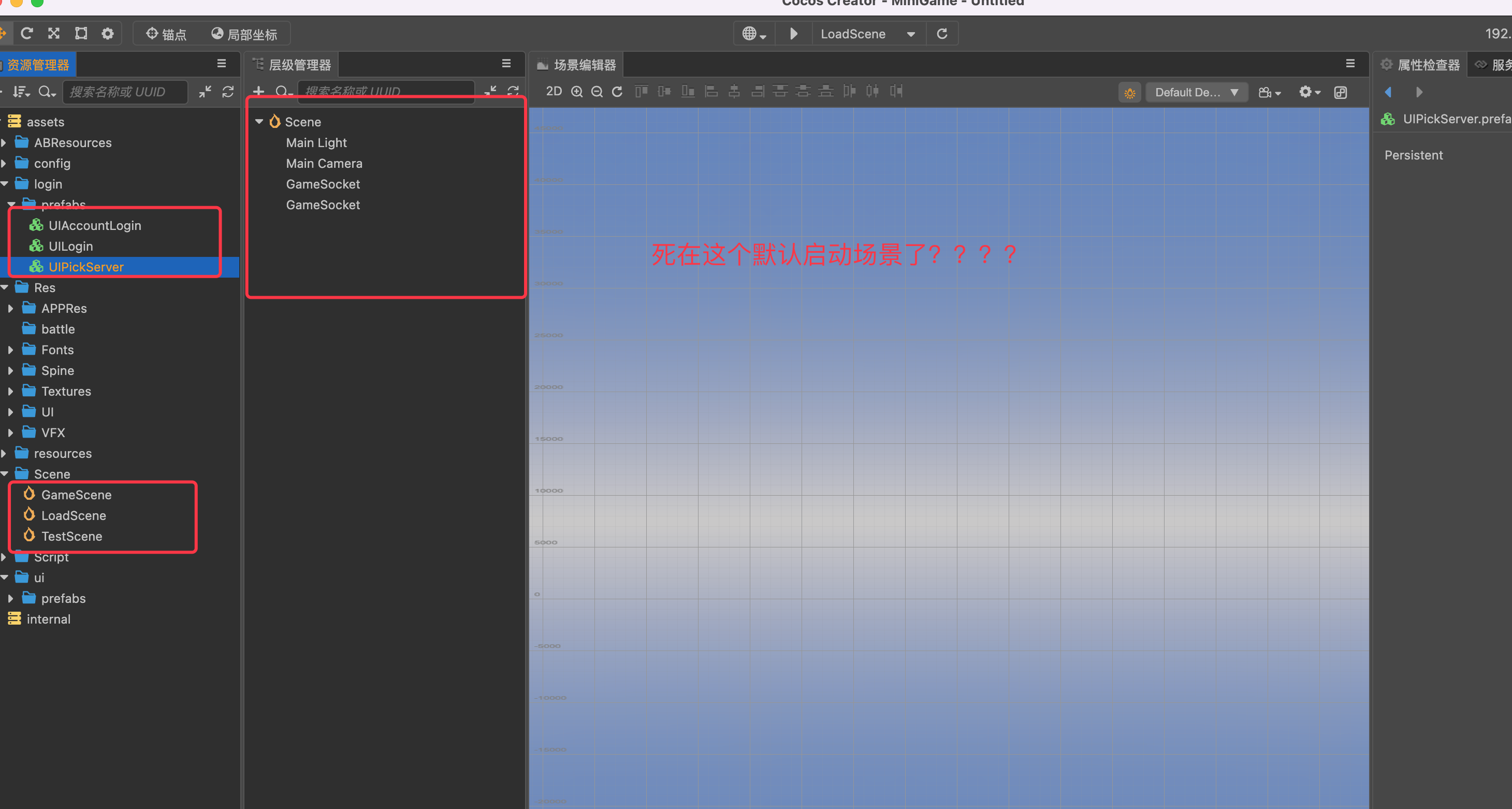
Task: Select the scale transform tool
Action: pos(54,34)
